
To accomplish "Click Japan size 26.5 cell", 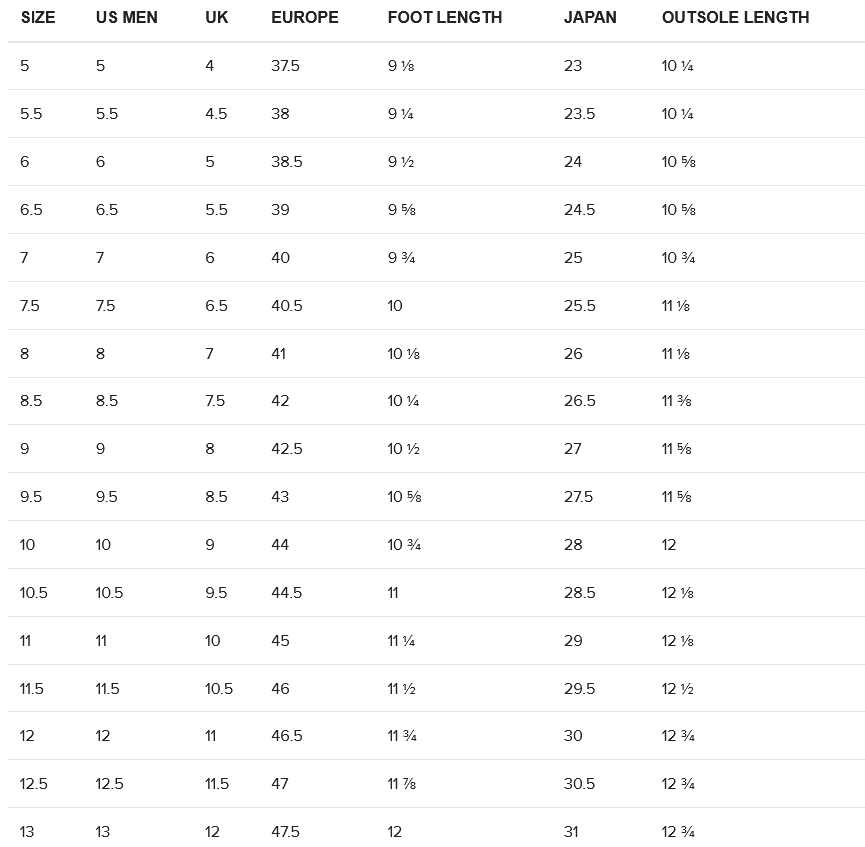I will coord(580,401).
